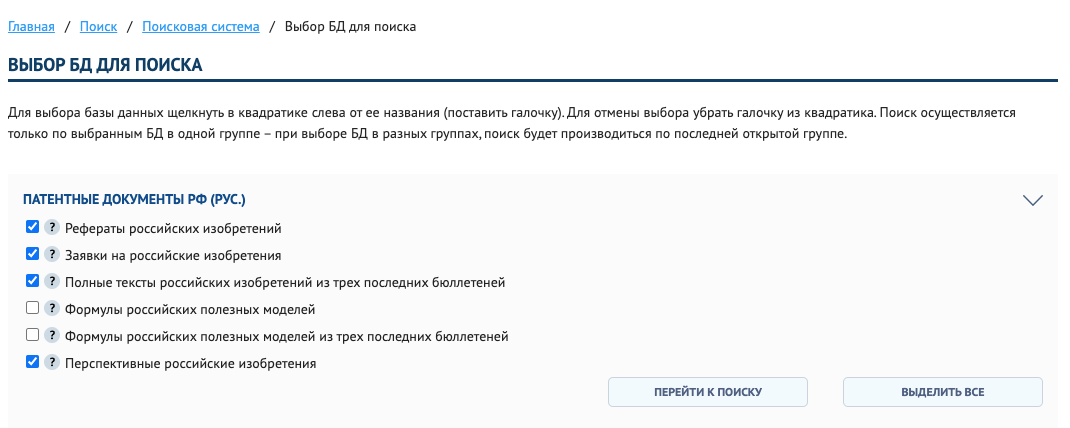Click help icon beside Перспективные российские изобретения
The height and width of the screenshot is (428, 1070).
point(52,362)
